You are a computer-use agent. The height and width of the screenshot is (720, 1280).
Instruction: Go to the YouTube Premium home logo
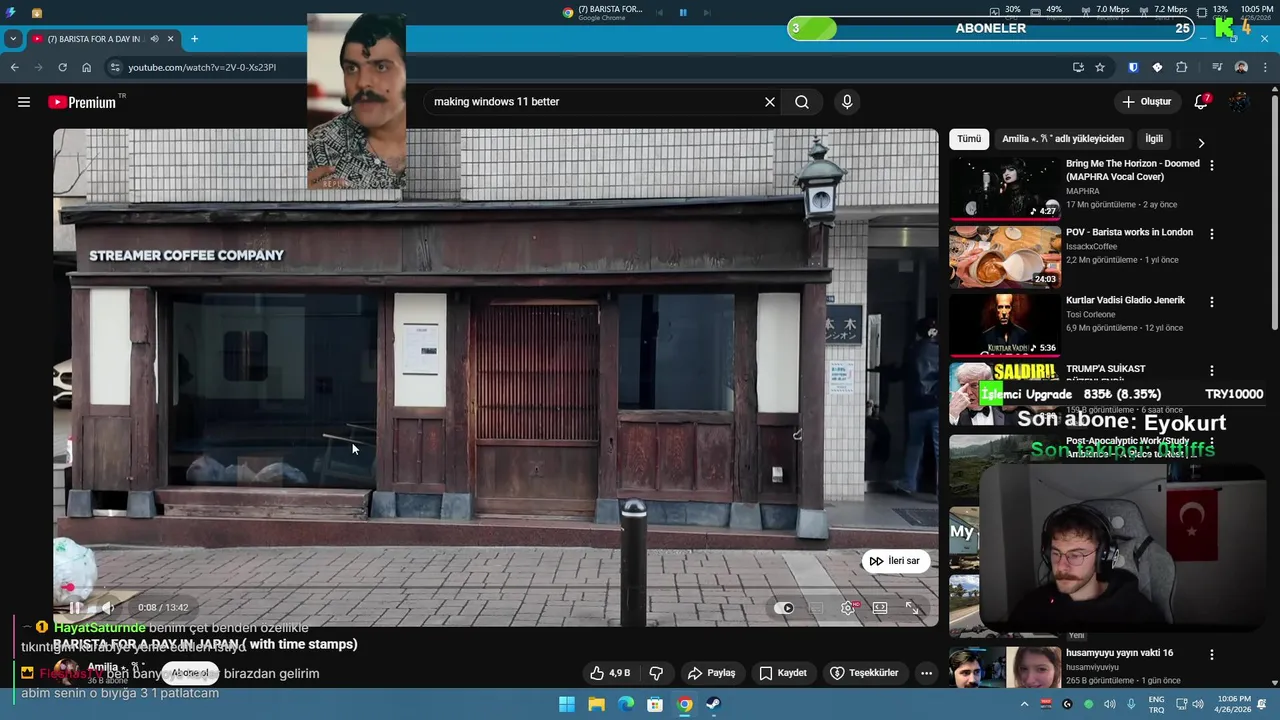(81, 102)
